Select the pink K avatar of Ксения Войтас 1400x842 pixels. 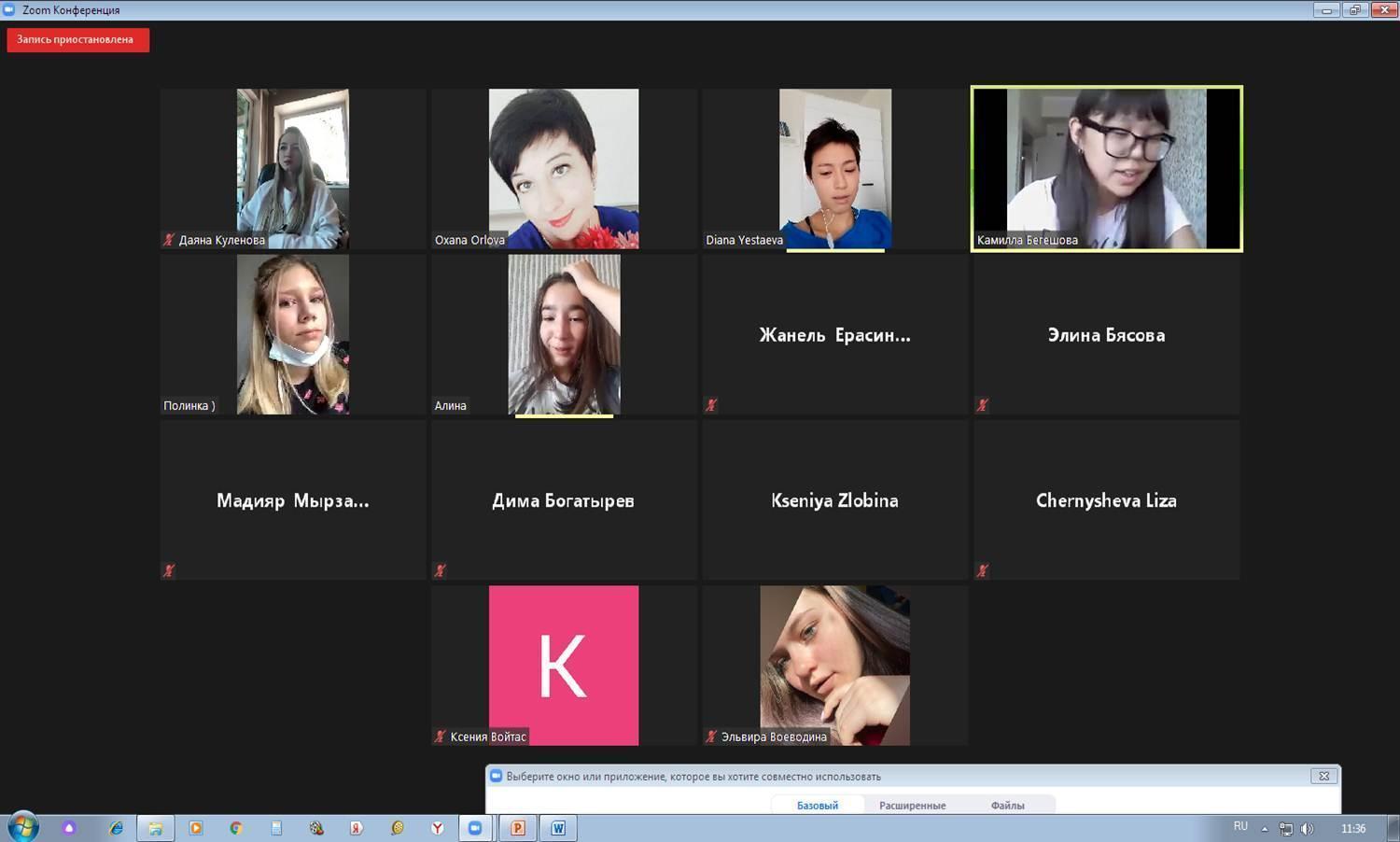pos(564,666)
